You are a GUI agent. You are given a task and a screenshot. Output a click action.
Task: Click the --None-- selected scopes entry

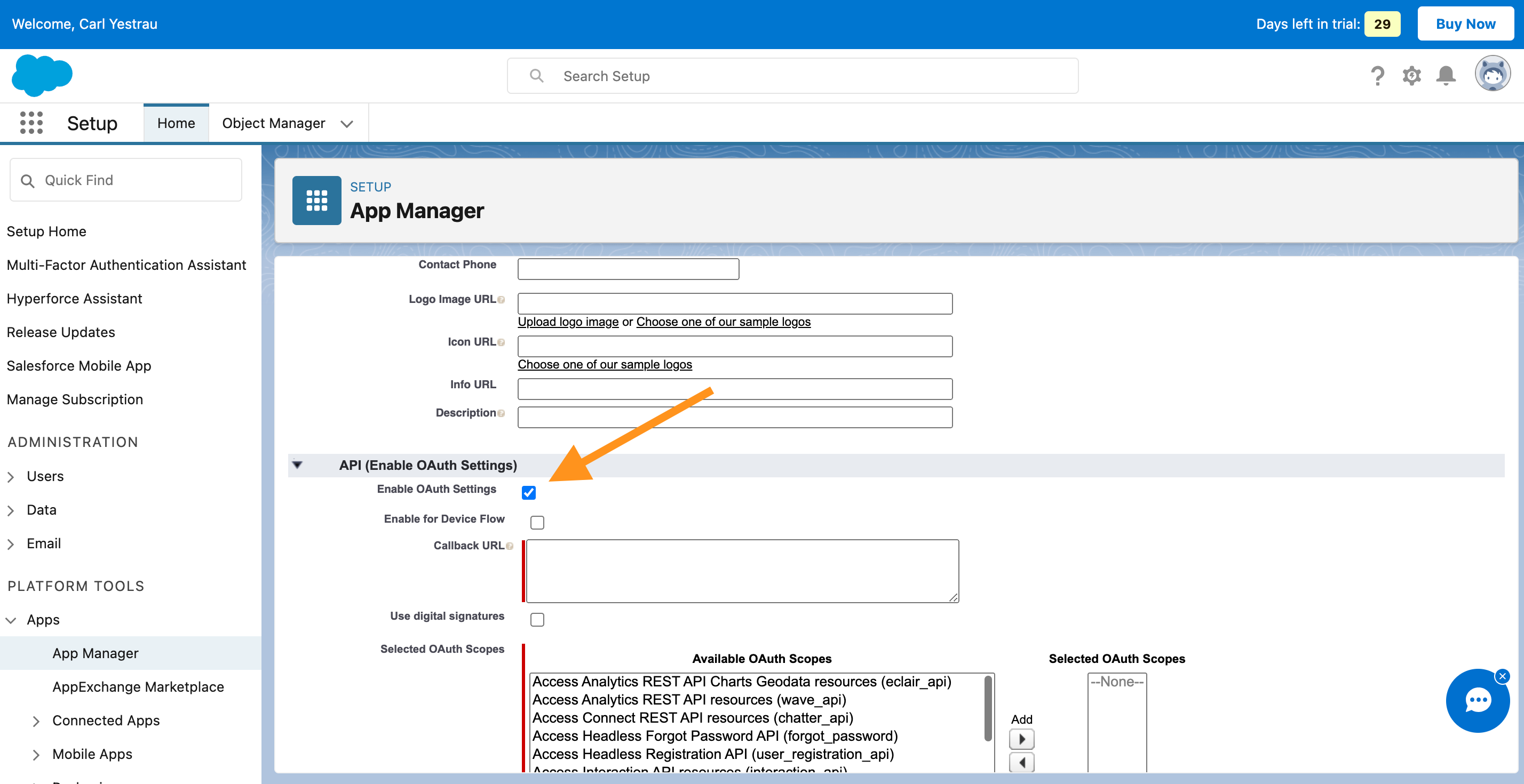[1116, 682]
